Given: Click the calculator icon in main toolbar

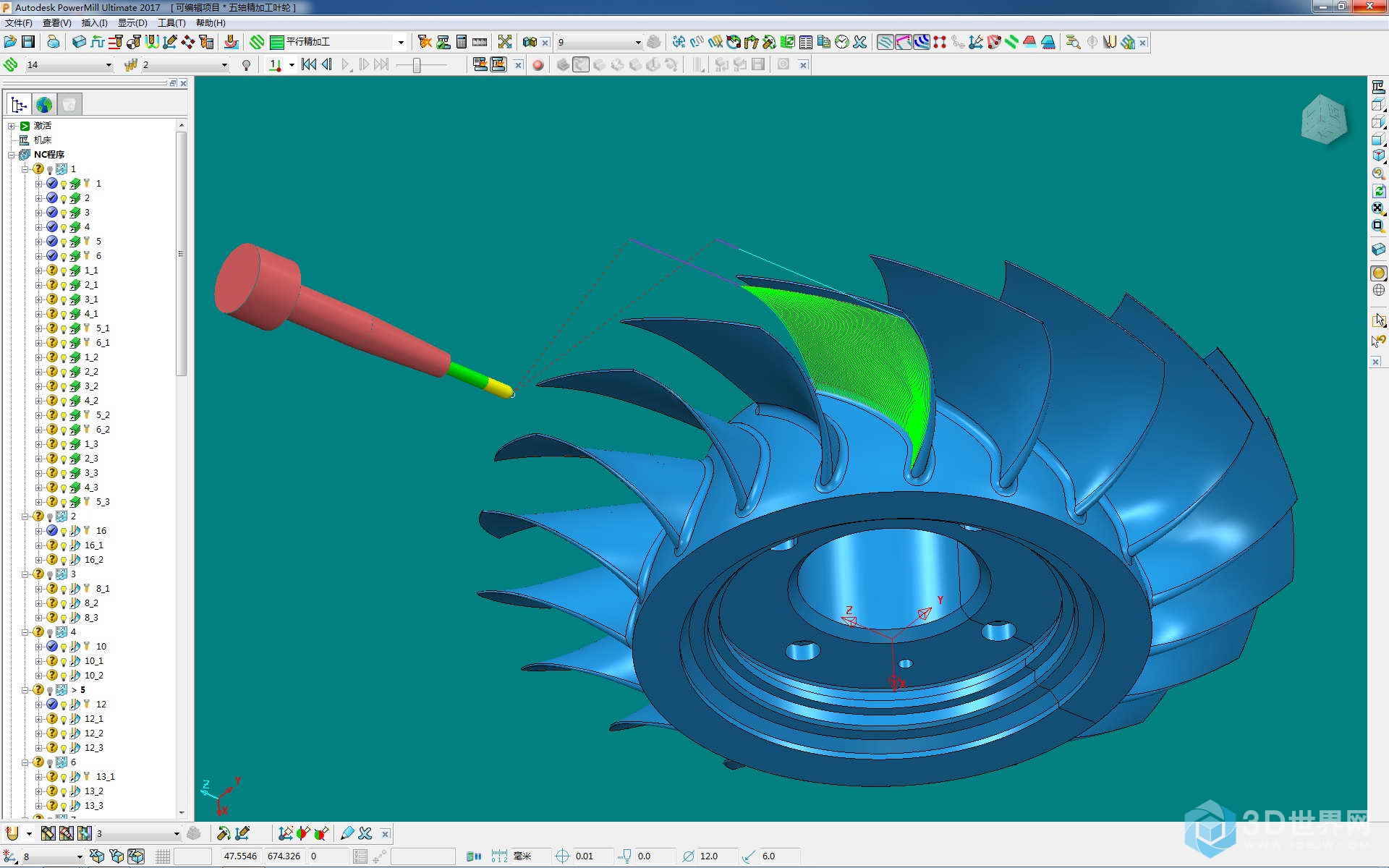Looking at the screenshot, I should [x=462, y=42].
